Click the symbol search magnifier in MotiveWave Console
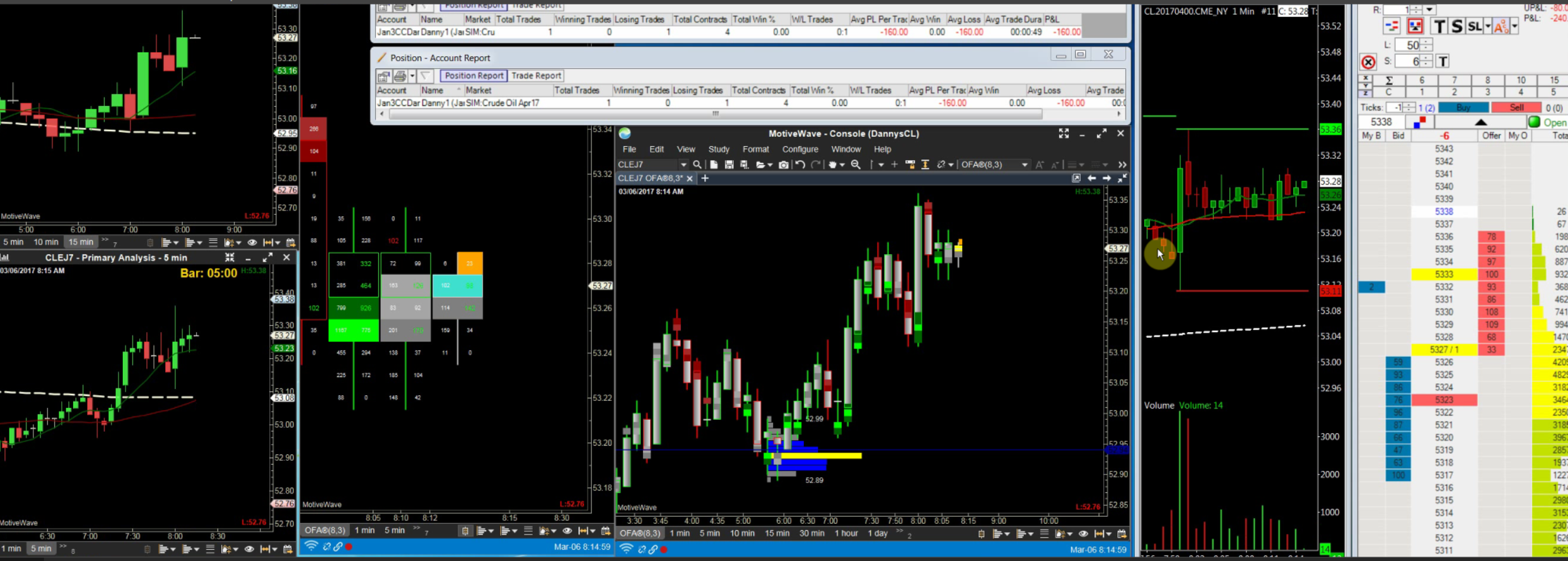 [697, 165]
